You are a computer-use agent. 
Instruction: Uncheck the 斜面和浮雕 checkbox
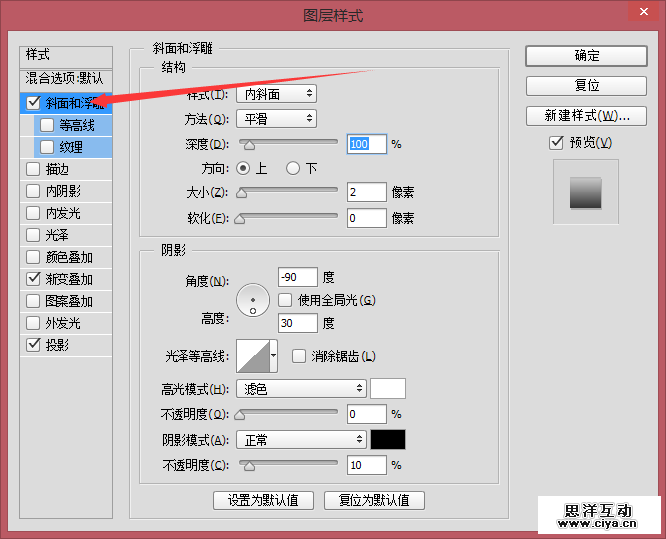click(x=33, y=103)
